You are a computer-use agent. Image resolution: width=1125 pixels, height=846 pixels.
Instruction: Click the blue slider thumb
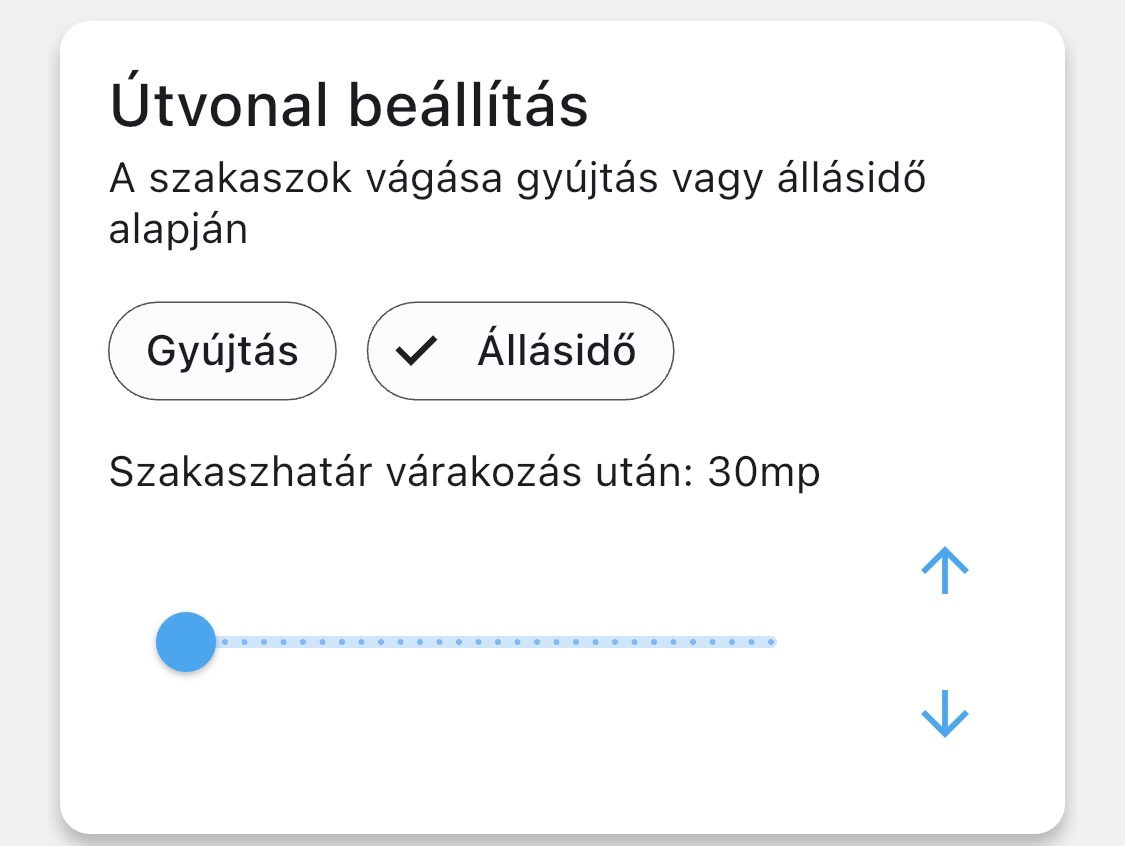[186, 642]
